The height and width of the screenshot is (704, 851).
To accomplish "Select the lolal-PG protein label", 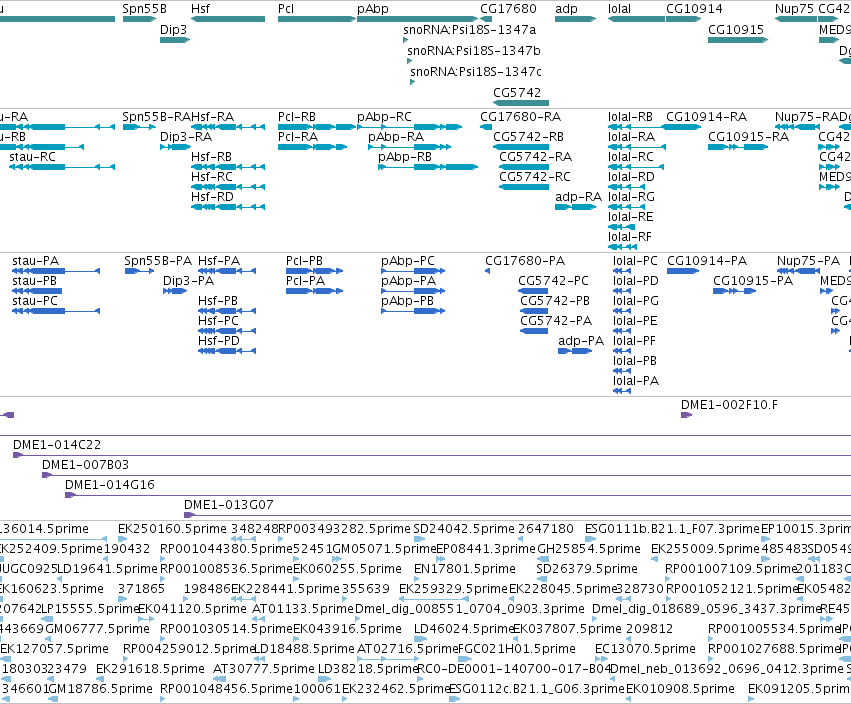I will pyautogui.click(x=636, y=301).
